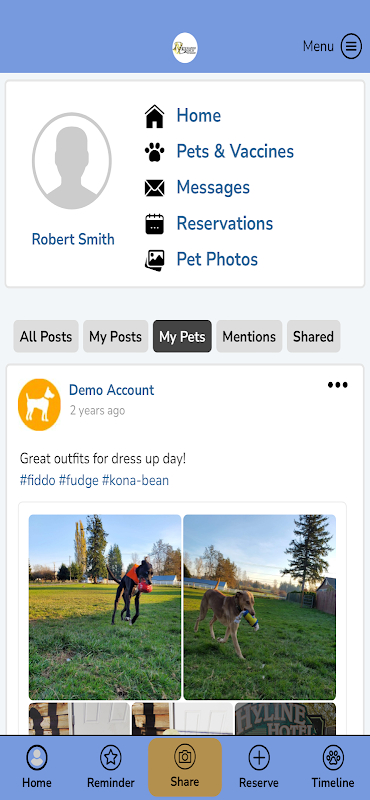Image resolution: width=370 pixels, height=800 pixels.
Task: Follow the #kona-bean hashtag
Action: click(x=135, y=481)
